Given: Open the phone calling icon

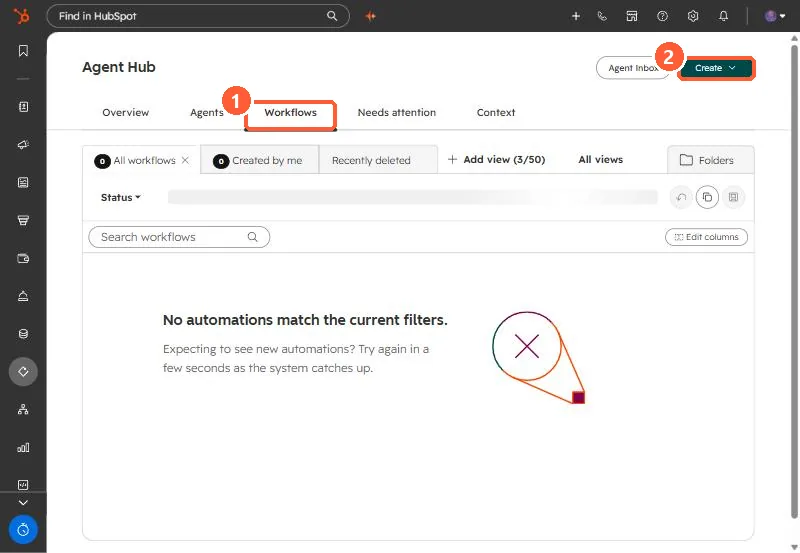Looking at the screenshot, I should 602,16.
